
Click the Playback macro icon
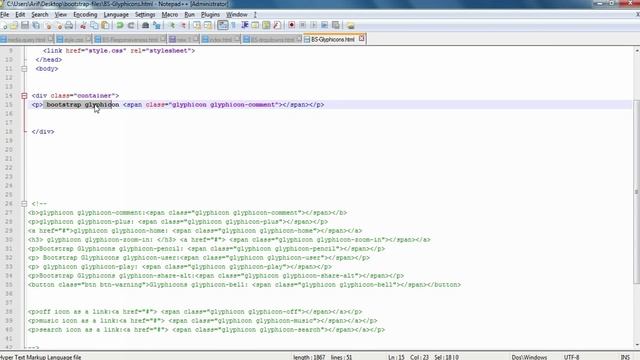313,26
